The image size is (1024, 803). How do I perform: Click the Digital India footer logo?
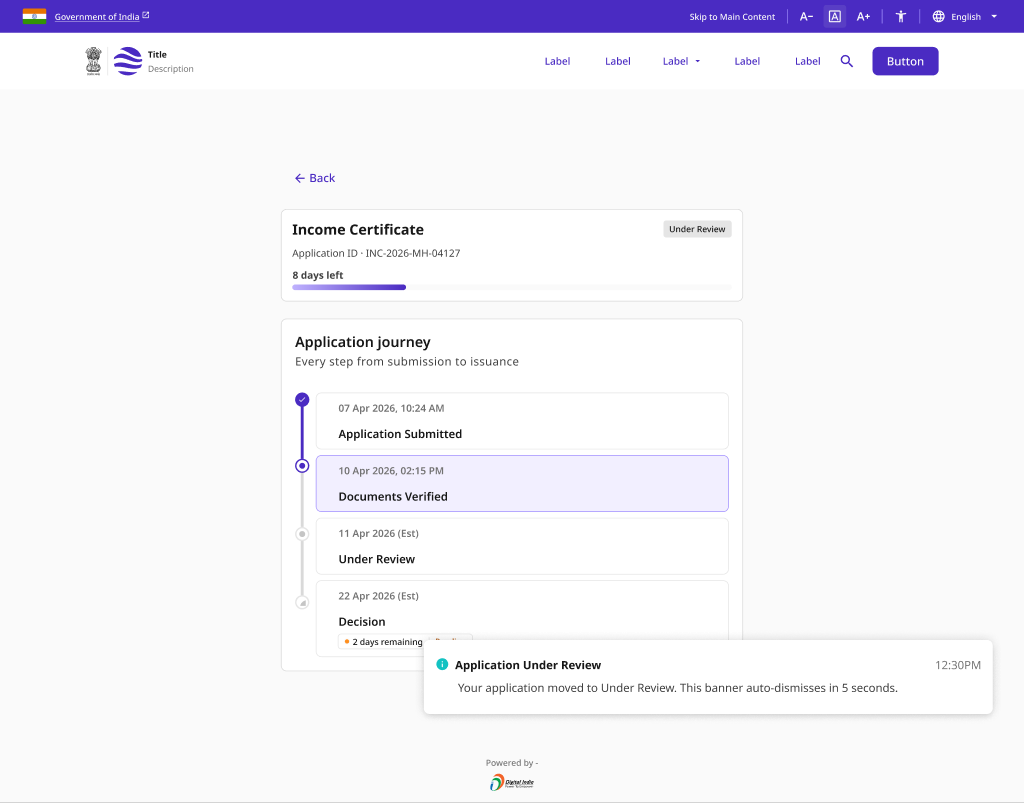512,782
